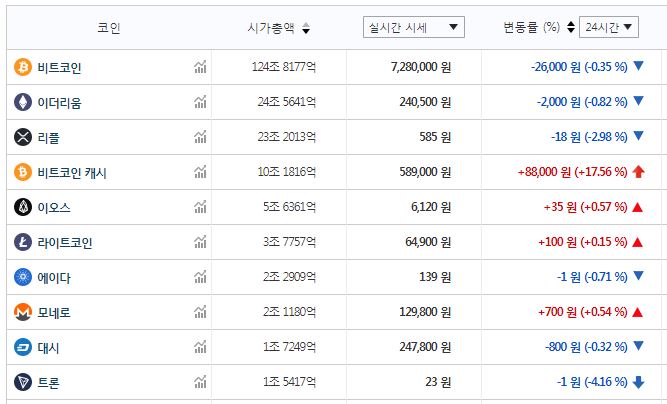Image resolution: width=667 pixels, height=404 pixels.
Task: Click the Tron coin icon
Action: point(22,382)
